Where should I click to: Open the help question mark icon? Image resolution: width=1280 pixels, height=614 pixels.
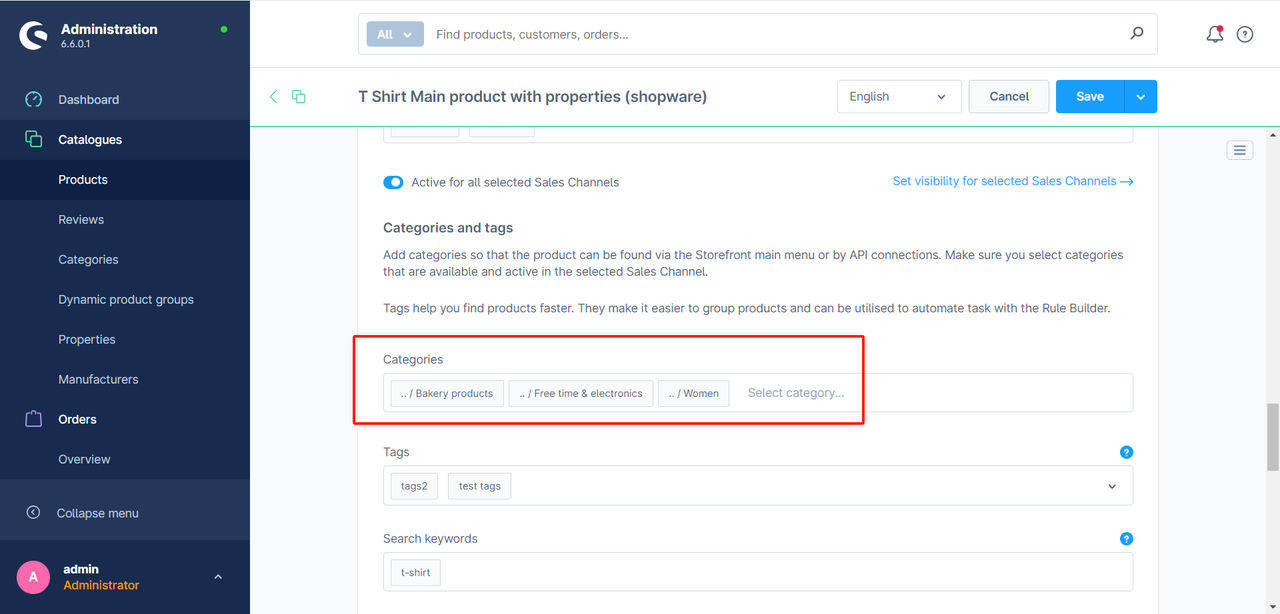tap(1245, 34)
